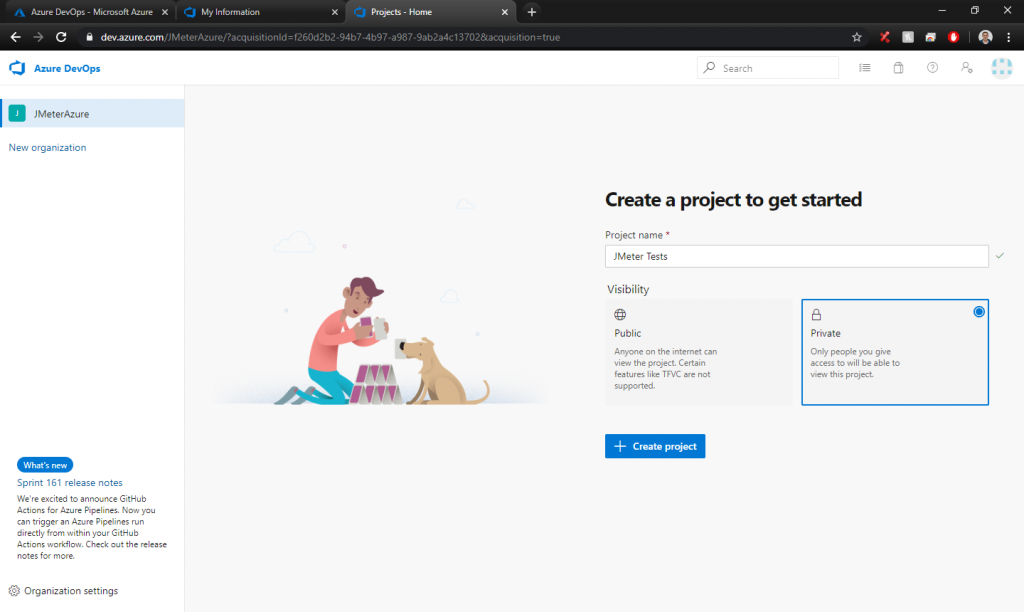
Task: Select the JMeterAzure organization entry
Action: [x=92, y=113]
